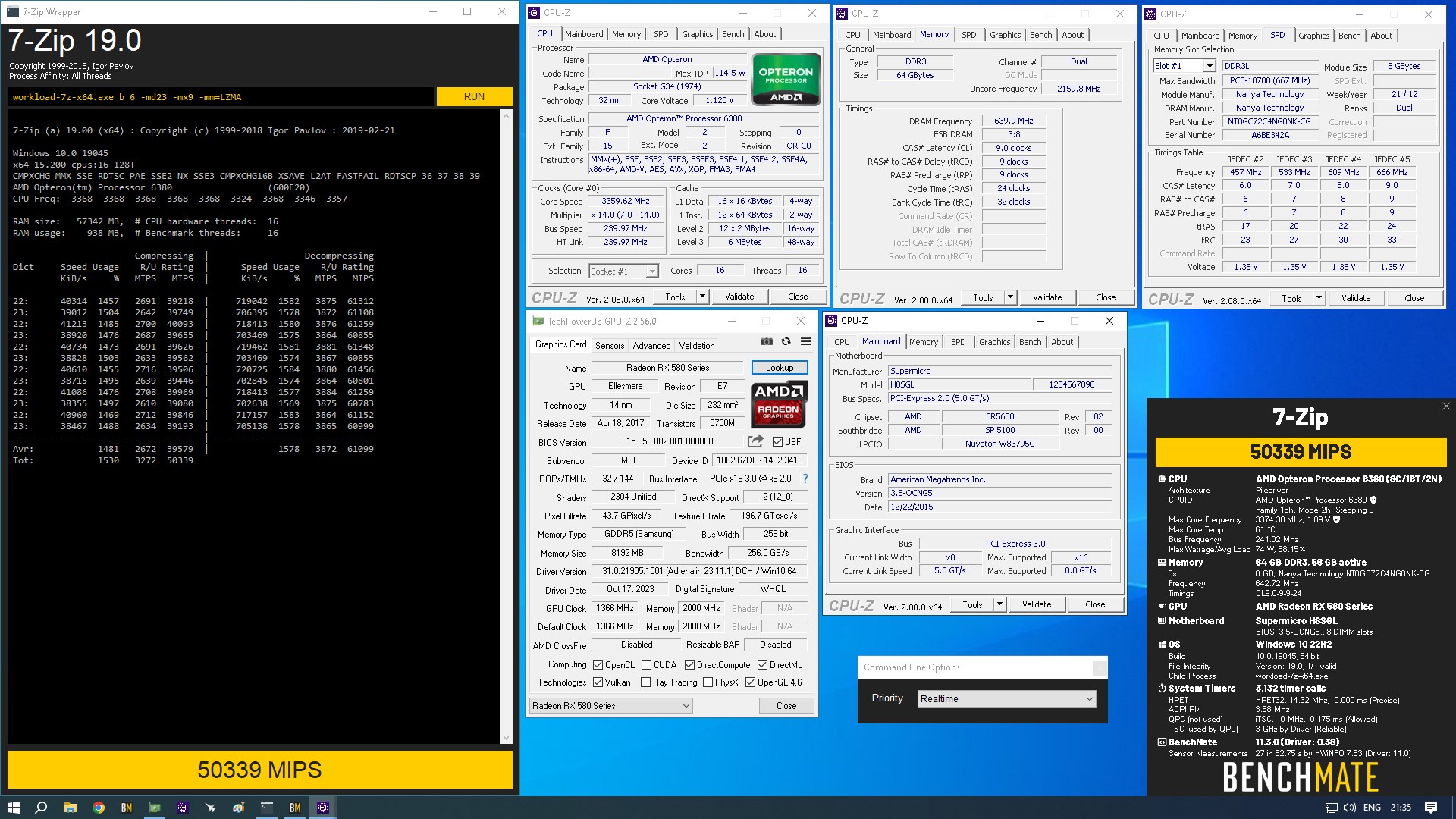Click the Memory section icon in BenchMate panel

[1162, 563]
